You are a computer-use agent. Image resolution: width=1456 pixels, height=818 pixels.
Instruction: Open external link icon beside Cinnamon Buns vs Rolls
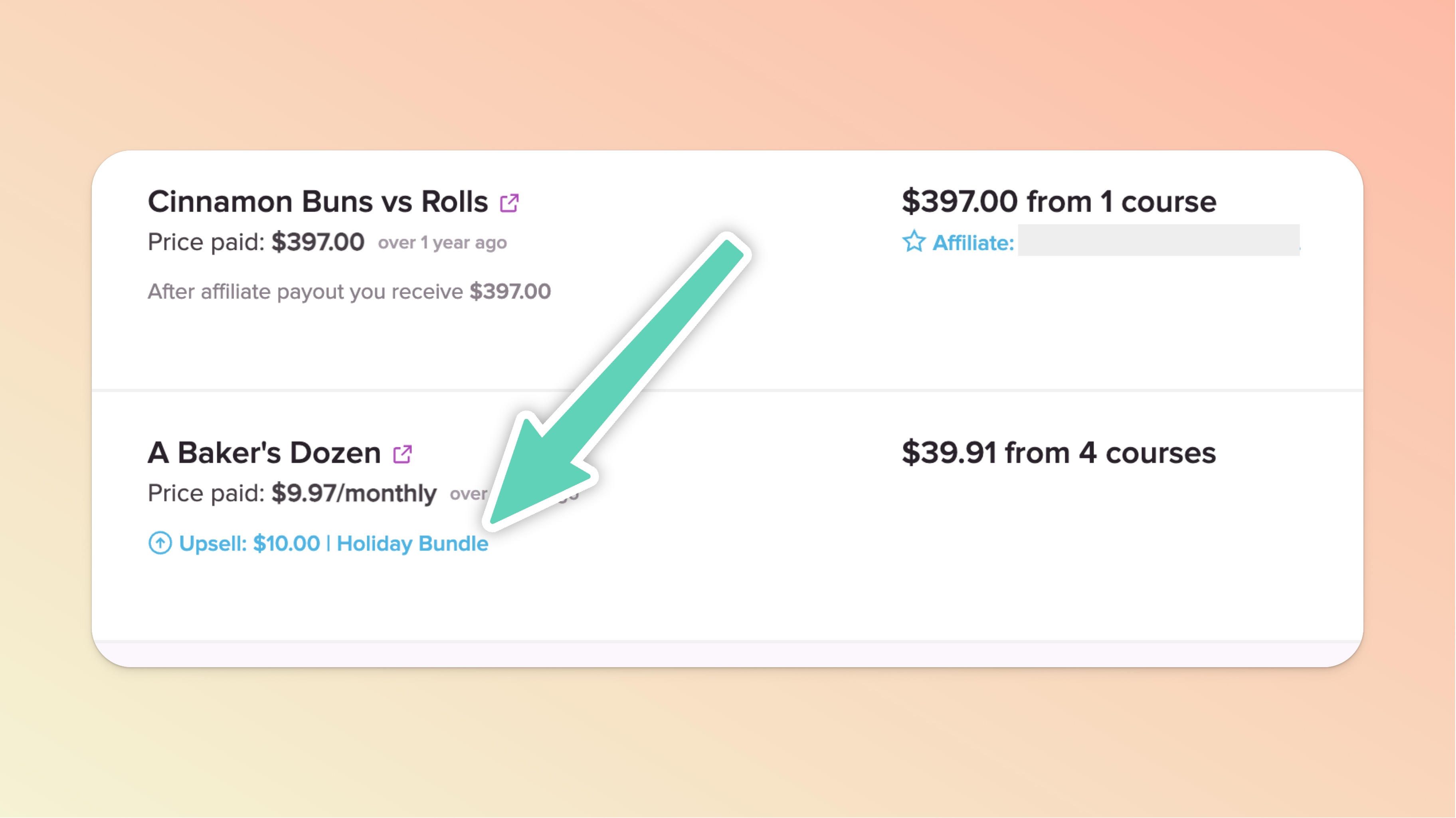point(509,202)
